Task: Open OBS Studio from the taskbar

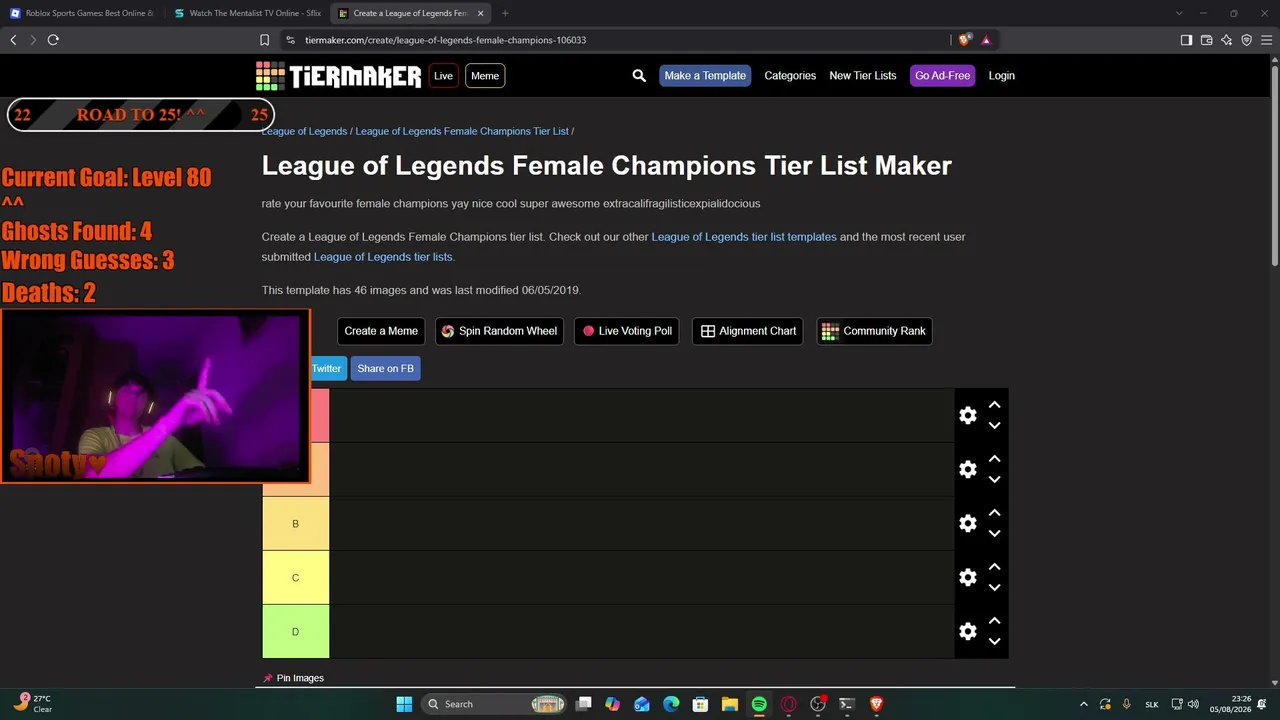Action: (818, 704)
